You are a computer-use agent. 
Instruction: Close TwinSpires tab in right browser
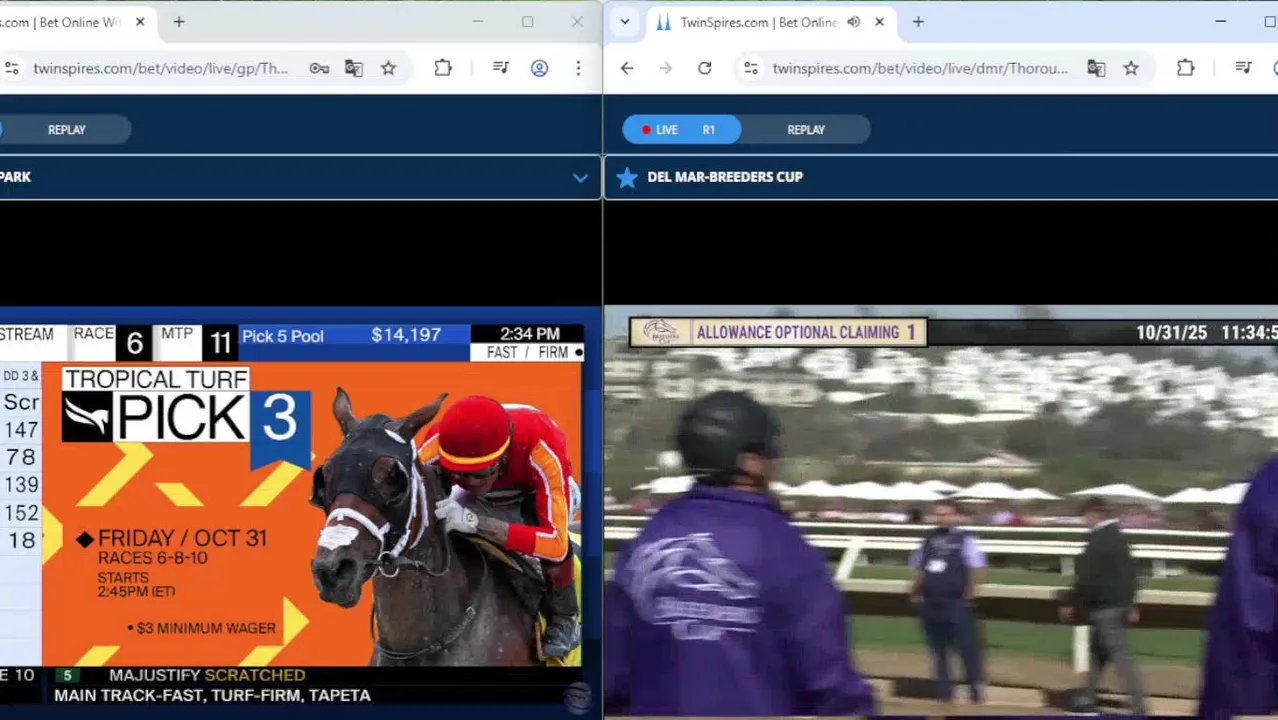click(x=879, y=21)
